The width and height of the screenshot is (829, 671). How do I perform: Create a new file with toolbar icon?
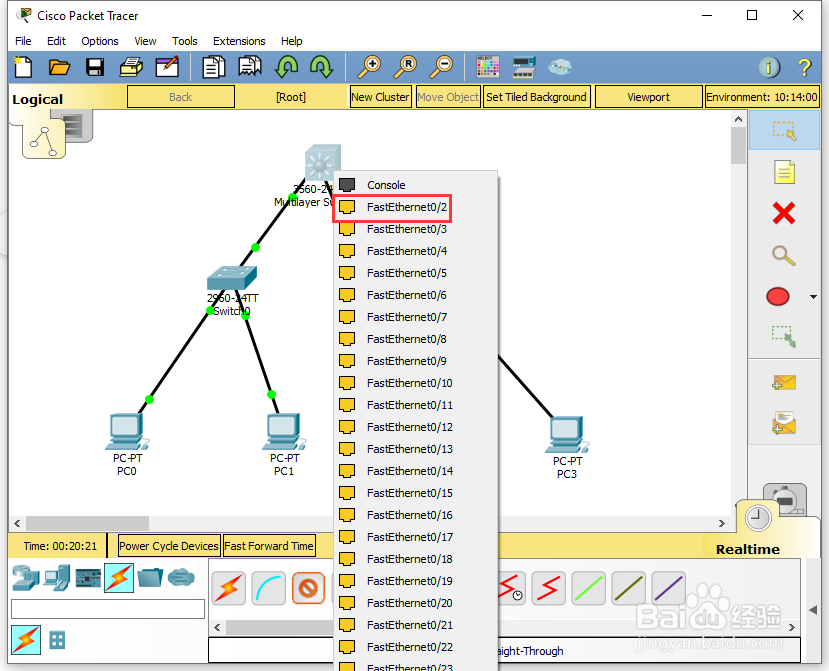[23, 67]
